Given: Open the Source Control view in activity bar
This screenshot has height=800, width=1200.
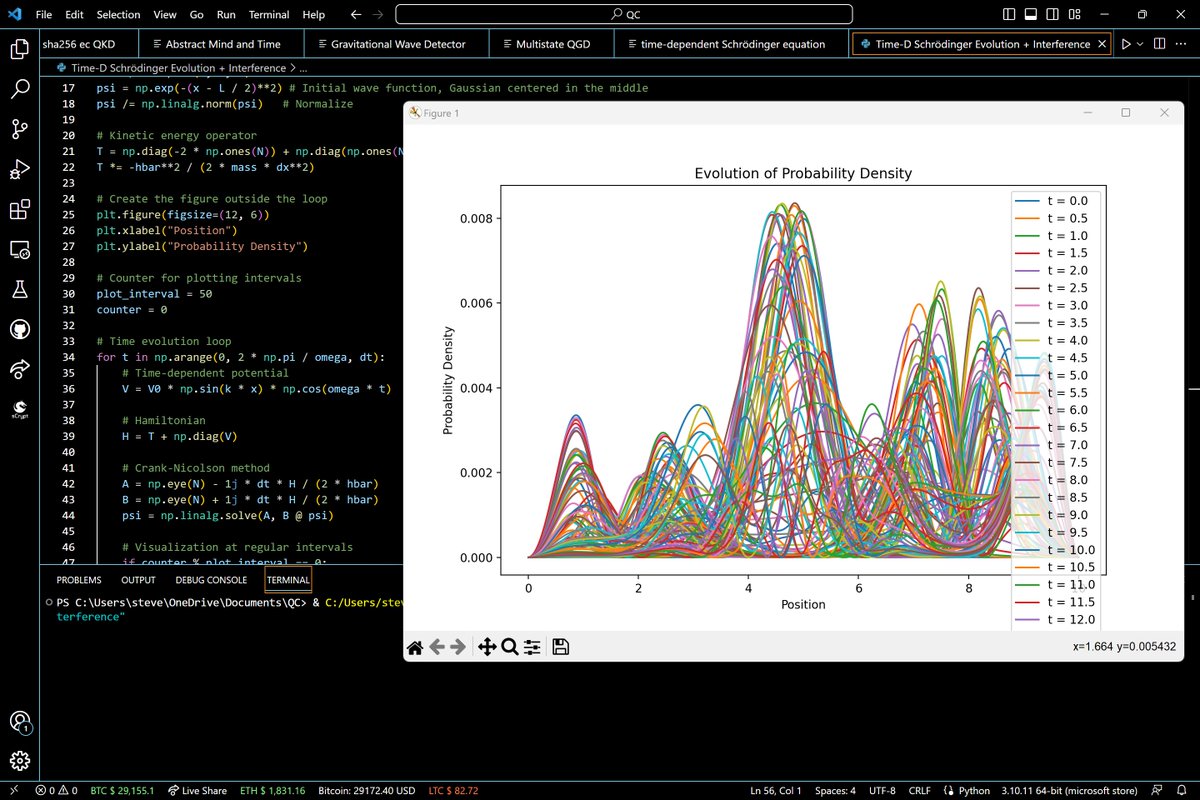Looking at the screenshot, I should 20,128.
